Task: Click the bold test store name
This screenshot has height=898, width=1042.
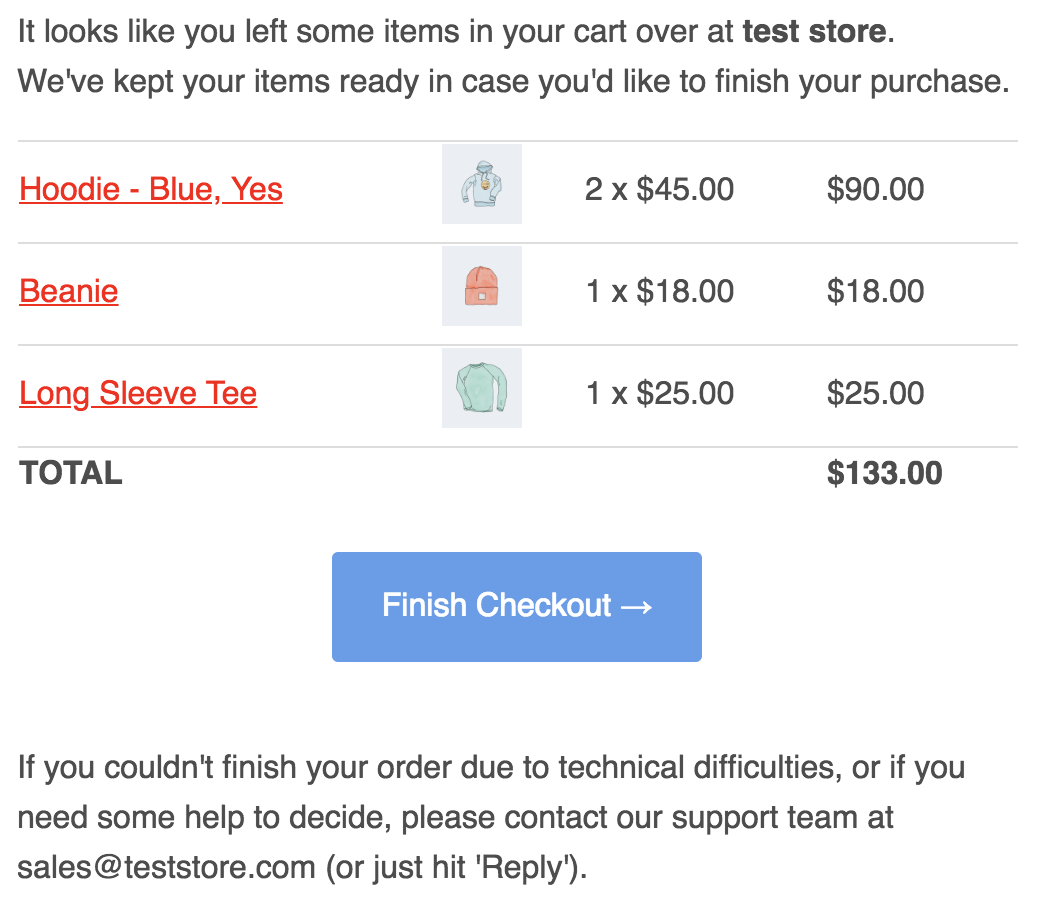Action: [814, 31]
